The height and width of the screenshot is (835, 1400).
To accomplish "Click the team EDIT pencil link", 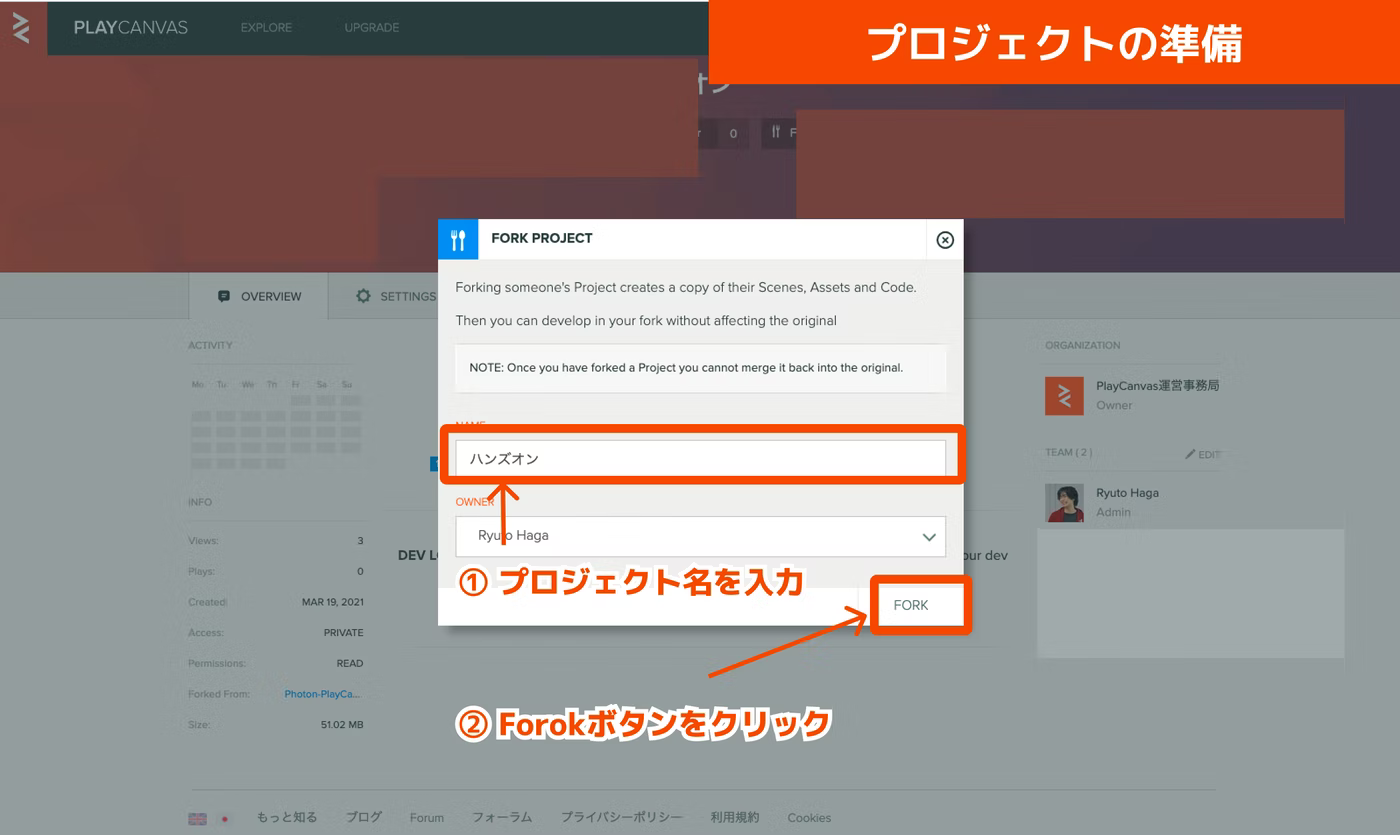I will (x=1203, y=454).
